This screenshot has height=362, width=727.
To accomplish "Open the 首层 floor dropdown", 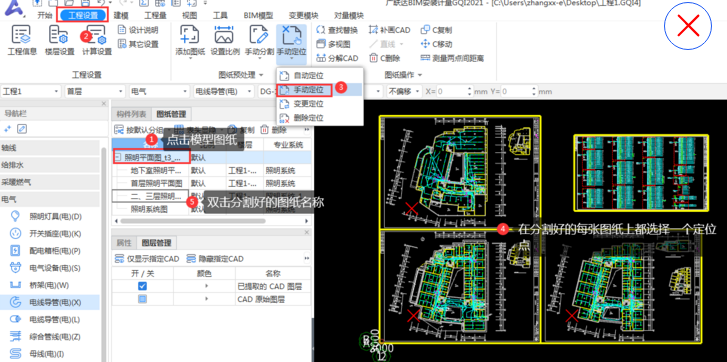I will (95, 91).
